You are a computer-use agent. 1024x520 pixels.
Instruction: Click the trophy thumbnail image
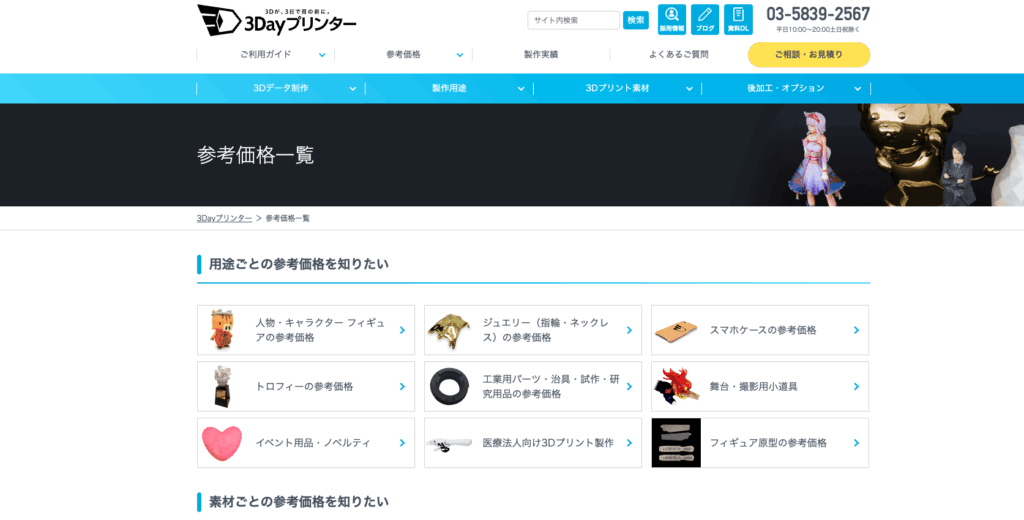point(222,386)
